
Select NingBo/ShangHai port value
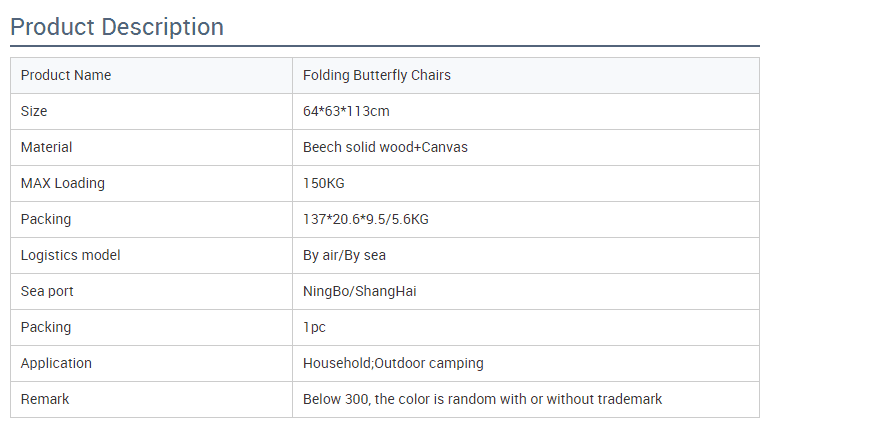click(x=359, y=292)
